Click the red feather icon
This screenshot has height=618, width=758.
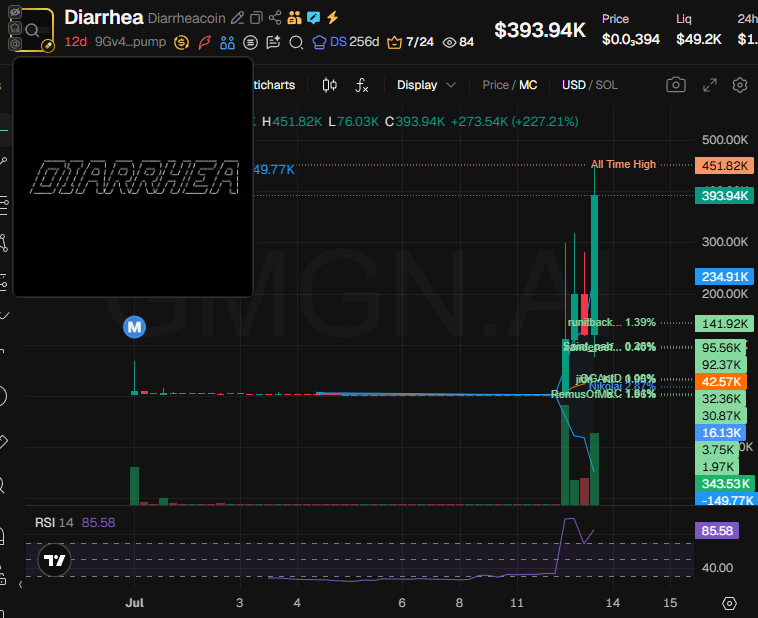pos(204,43)
